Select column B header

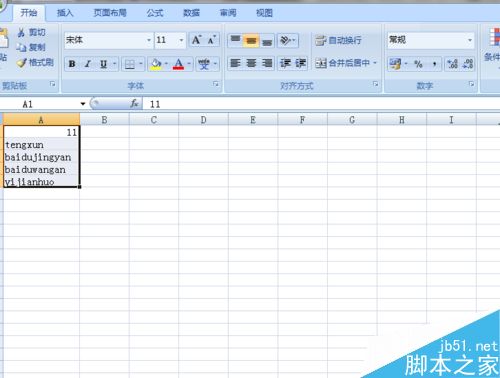coord(104,120)
